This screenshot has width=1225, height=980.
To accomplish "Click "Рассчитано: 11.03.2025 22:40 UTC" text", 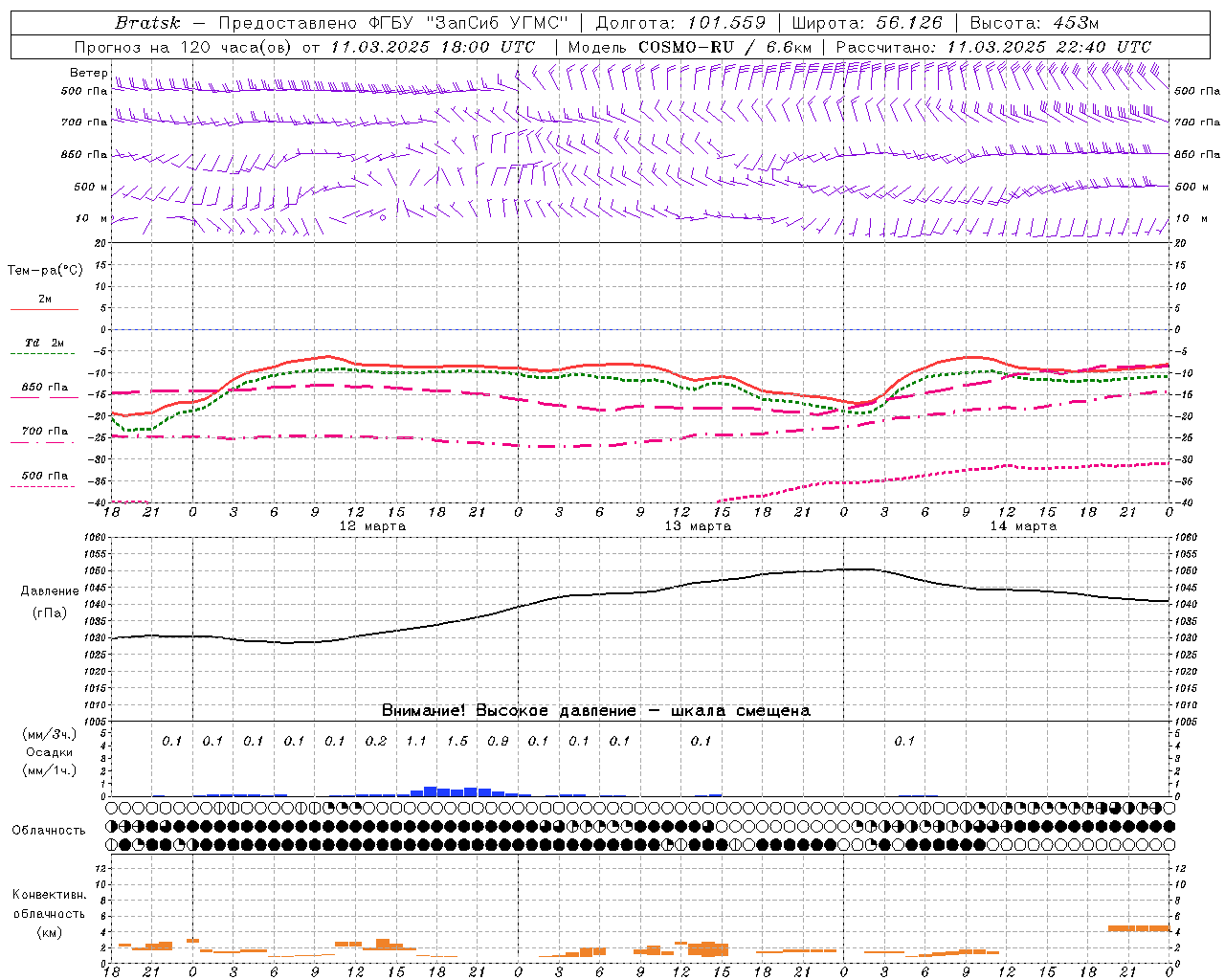I will (993, 47).
